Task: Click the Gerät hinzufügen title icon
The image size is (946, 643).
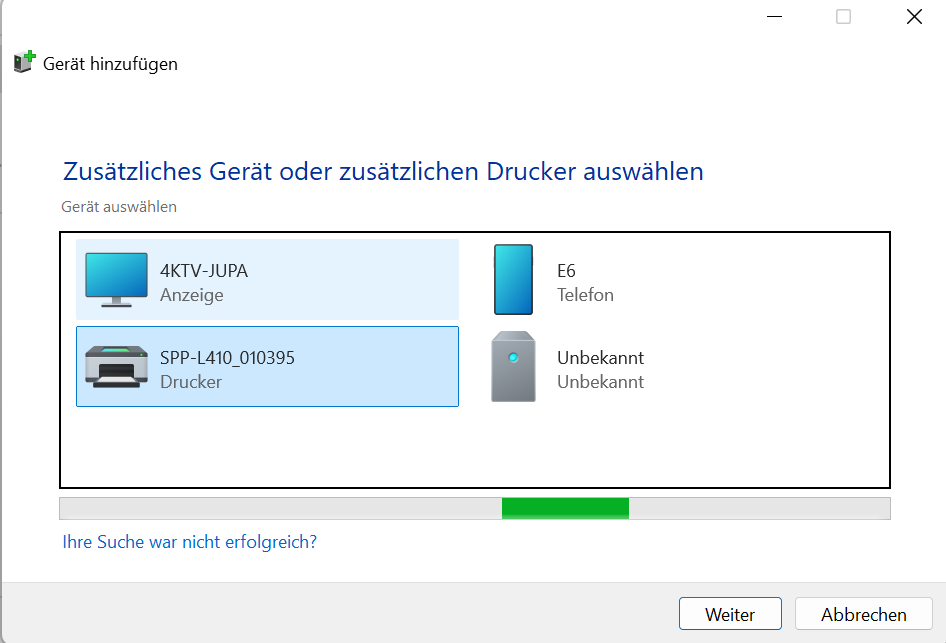Action: tap(25, 62)
